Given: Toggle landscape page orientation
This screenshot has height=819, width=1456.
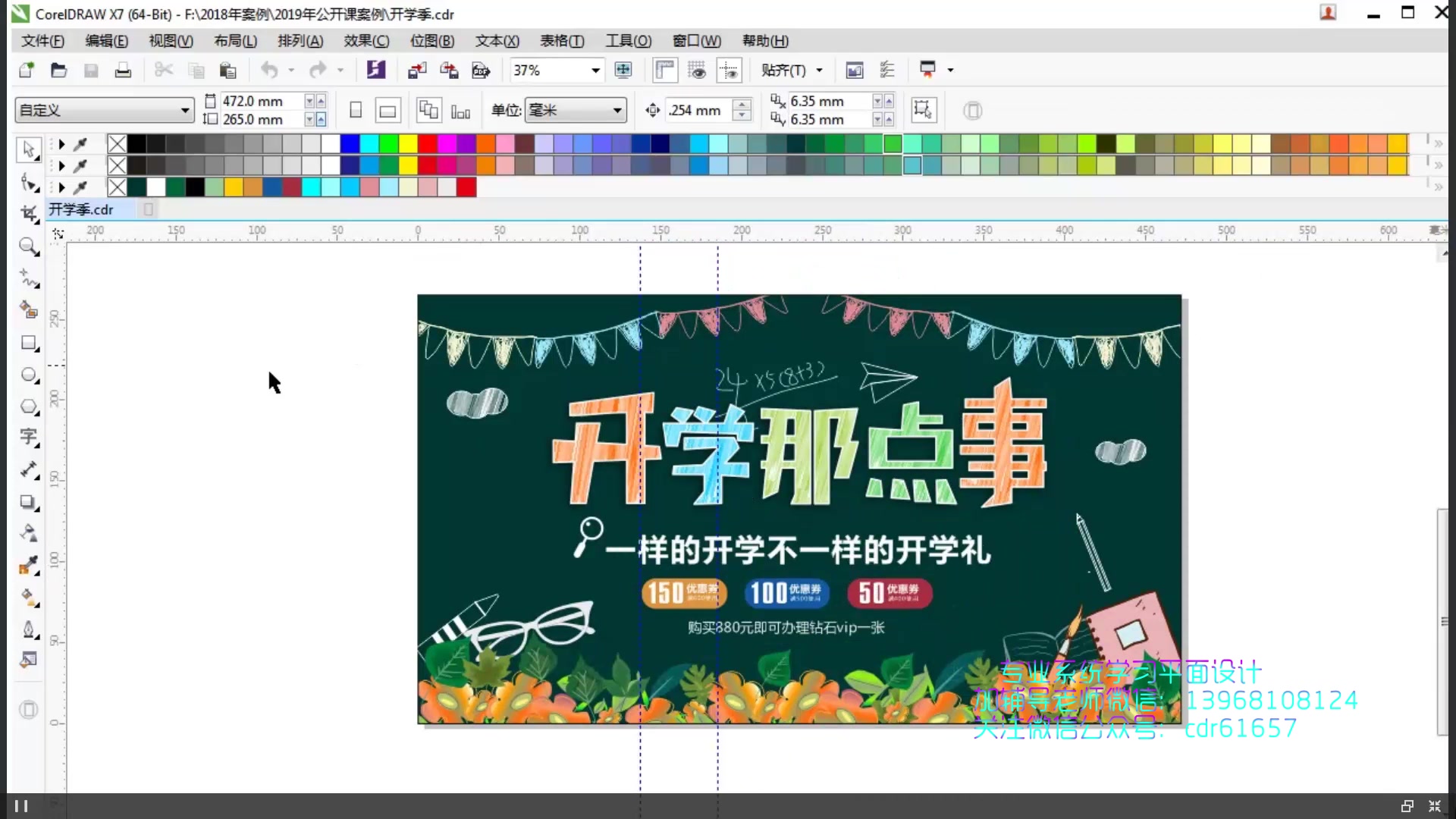Looking at the screenshot, I should point(388,110).
